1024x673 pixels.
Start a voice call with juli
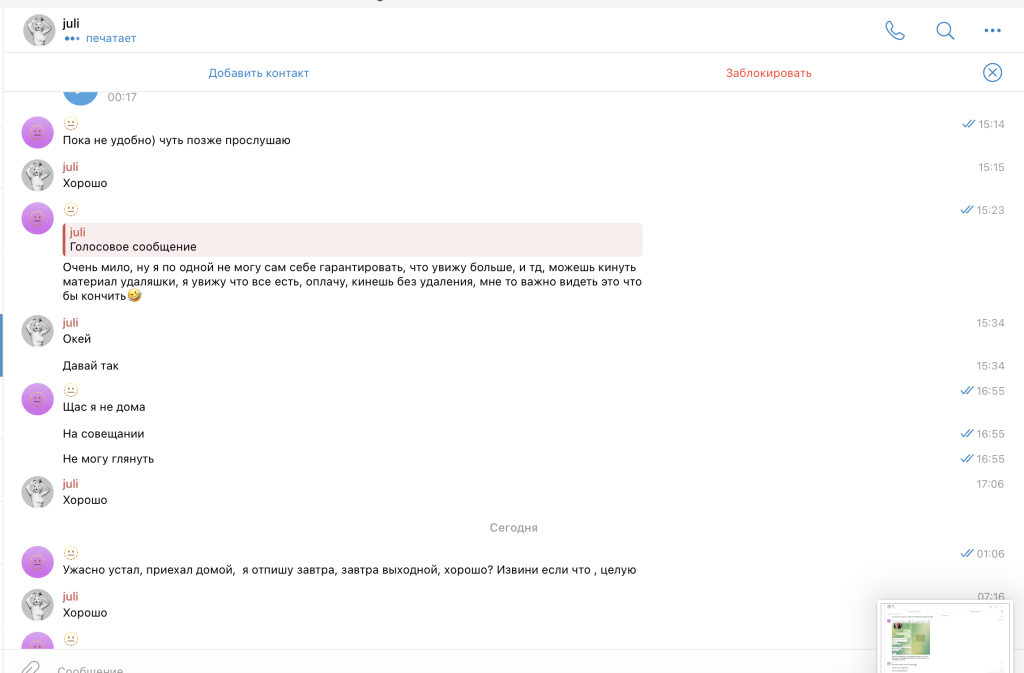click(894, 30)
